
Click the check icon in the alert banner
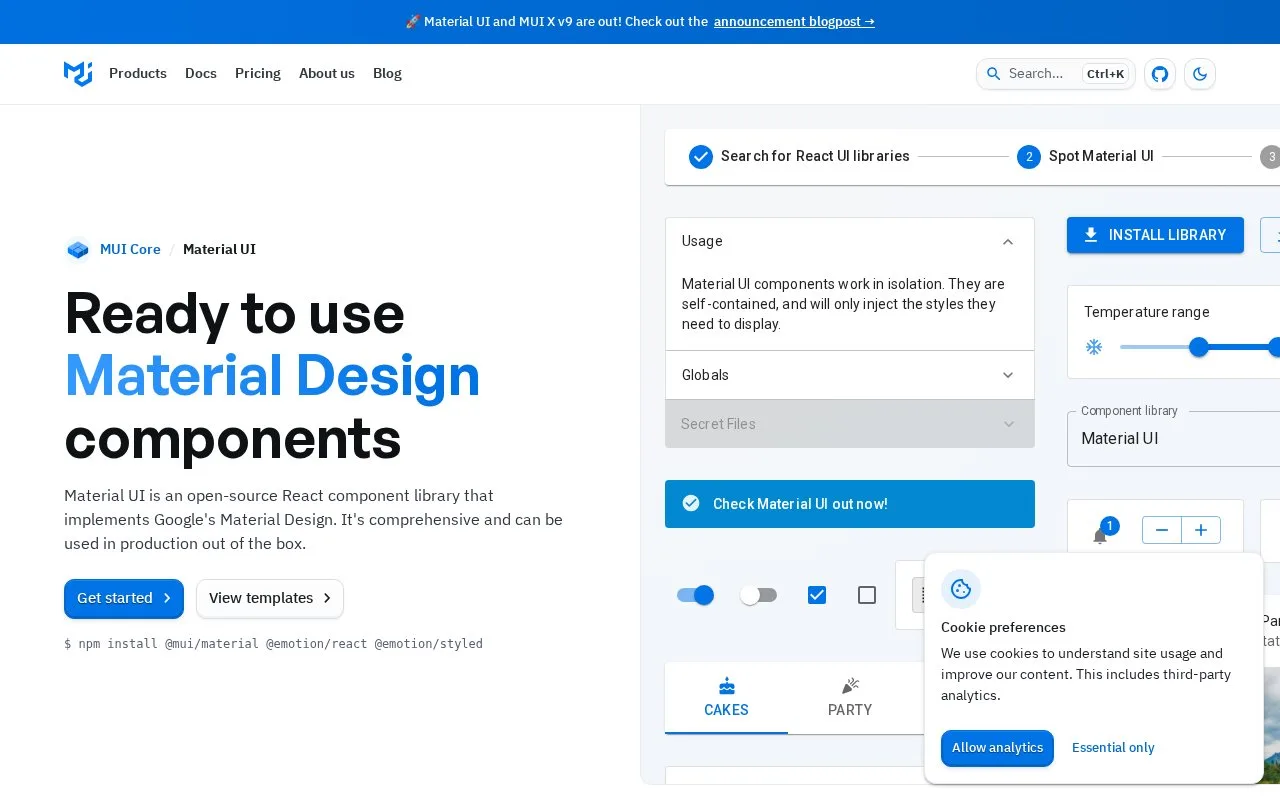tap(691, 503)
